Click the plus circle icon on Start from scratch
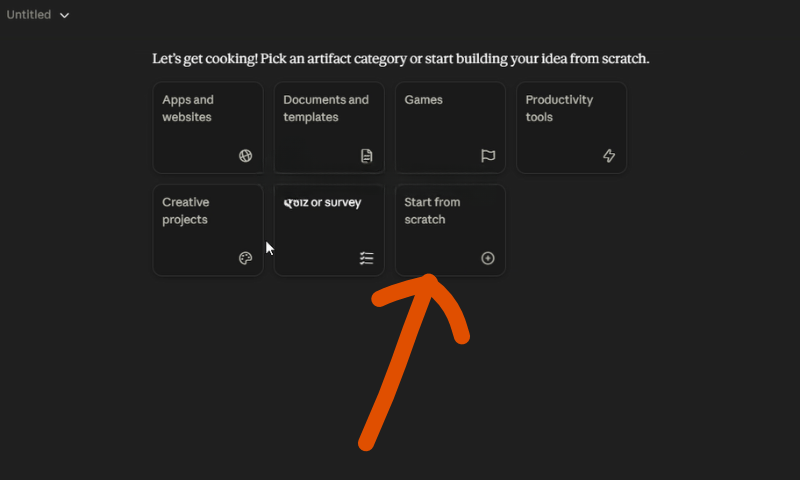The image size is (800, 480). [488, 258]
